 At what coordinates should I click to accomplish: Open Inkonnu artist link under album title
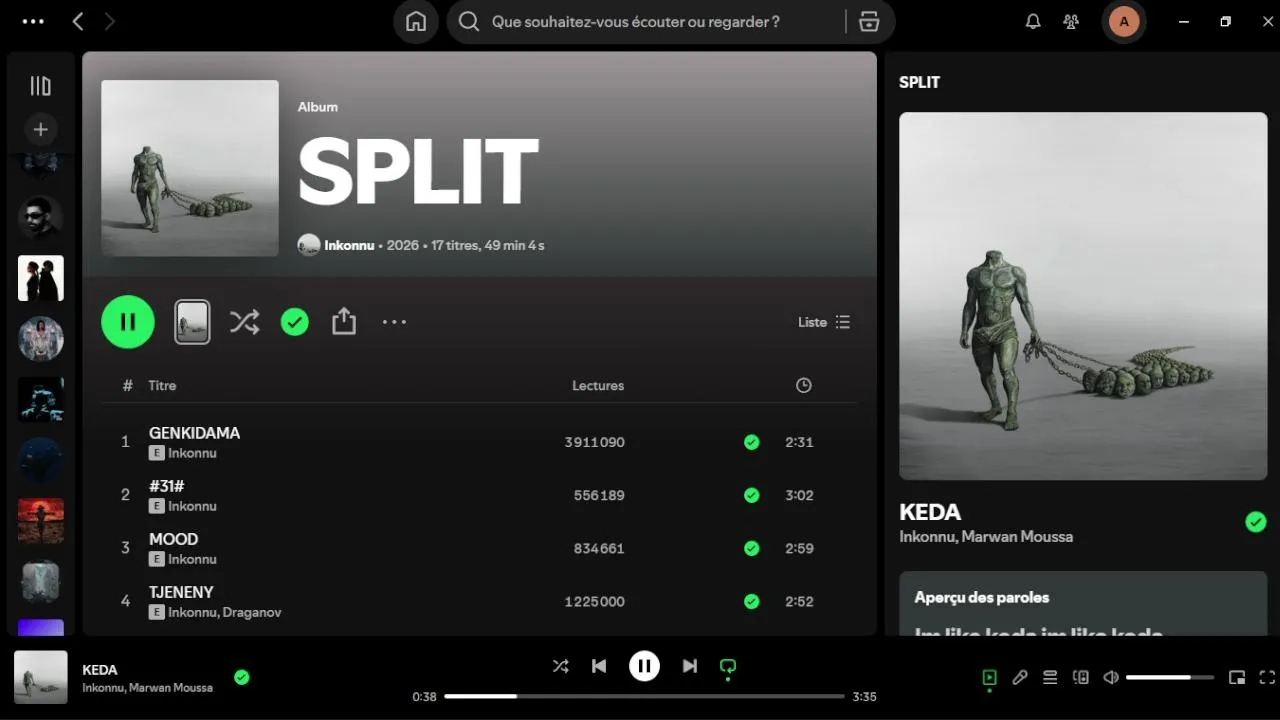350,245
